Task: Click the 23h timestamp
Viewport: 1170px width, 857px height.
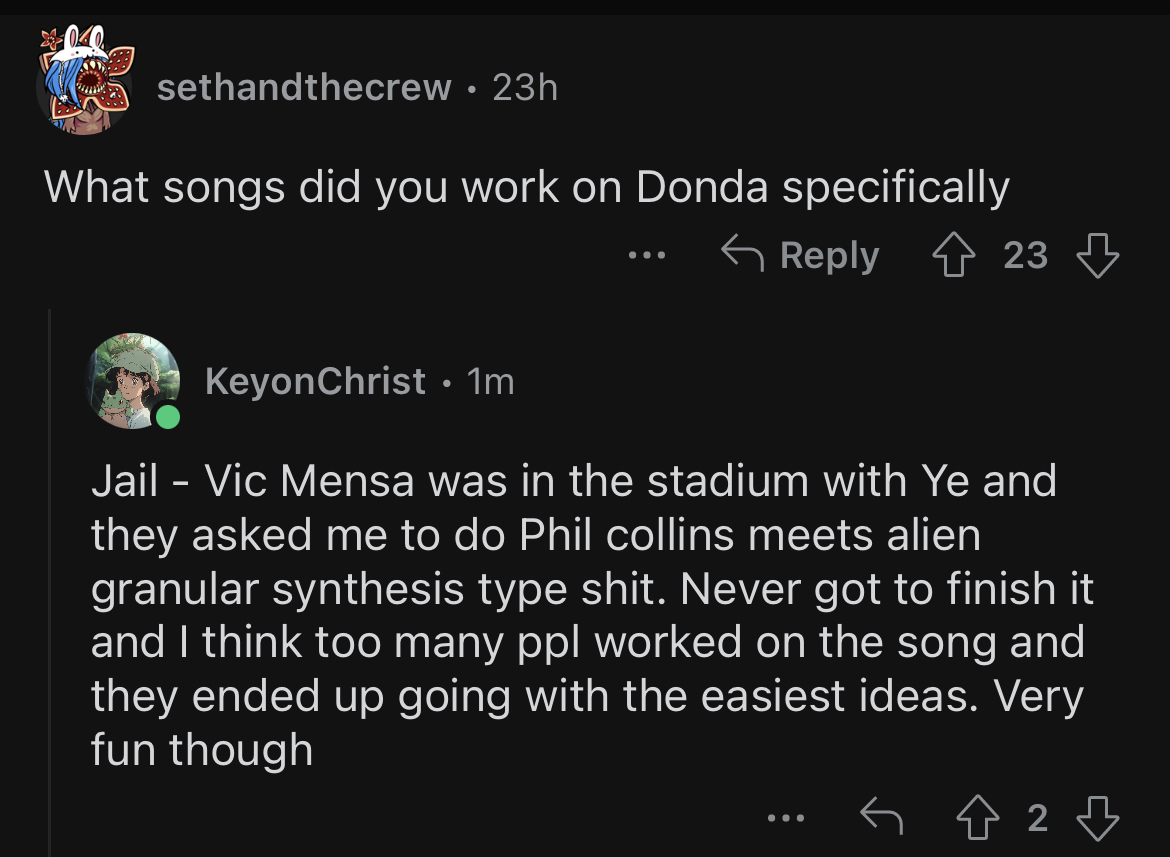Action: point(525,88)
